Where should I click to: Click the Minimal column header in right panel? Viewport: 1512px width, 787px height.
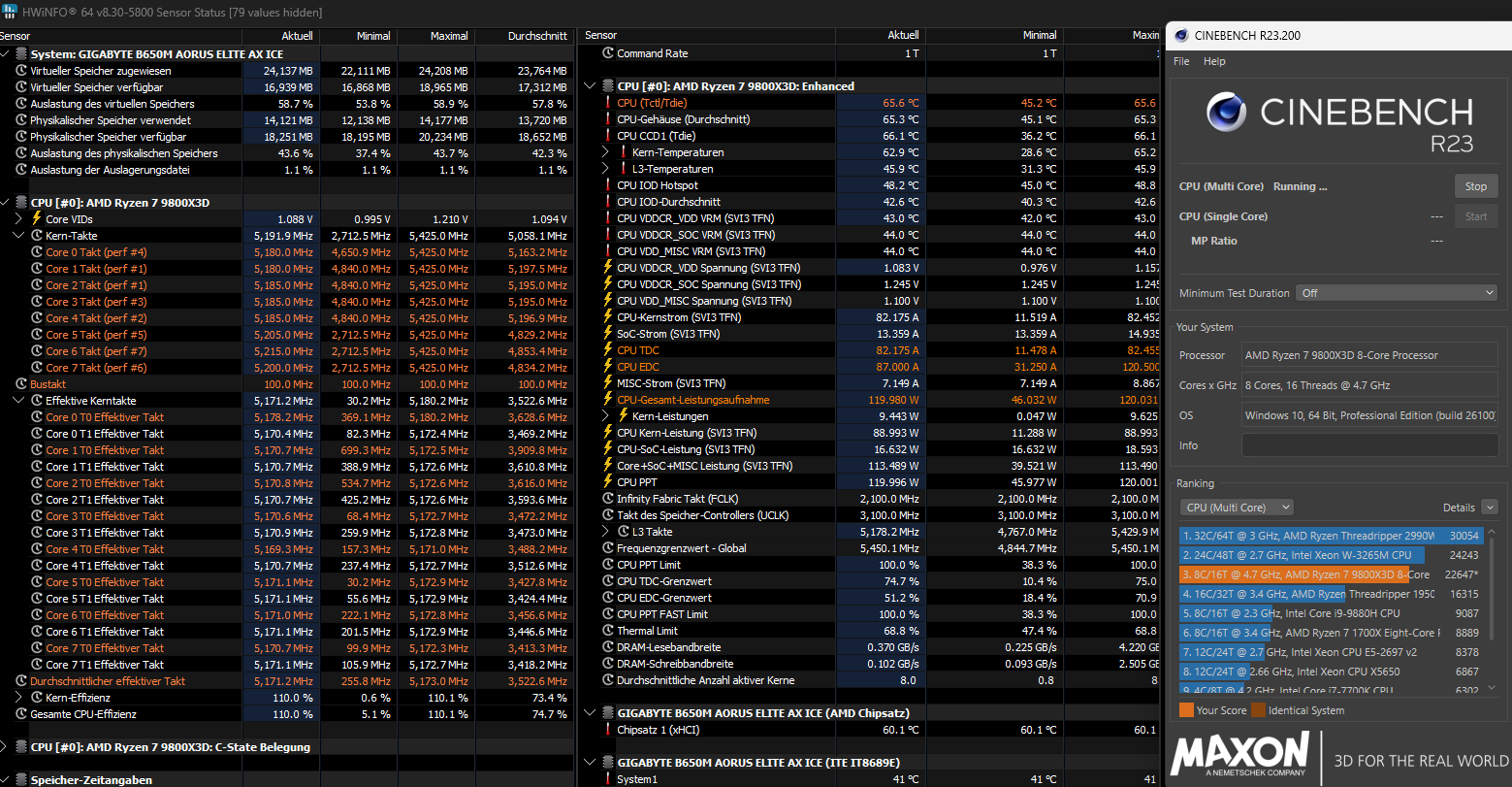(x=997, y=36)
